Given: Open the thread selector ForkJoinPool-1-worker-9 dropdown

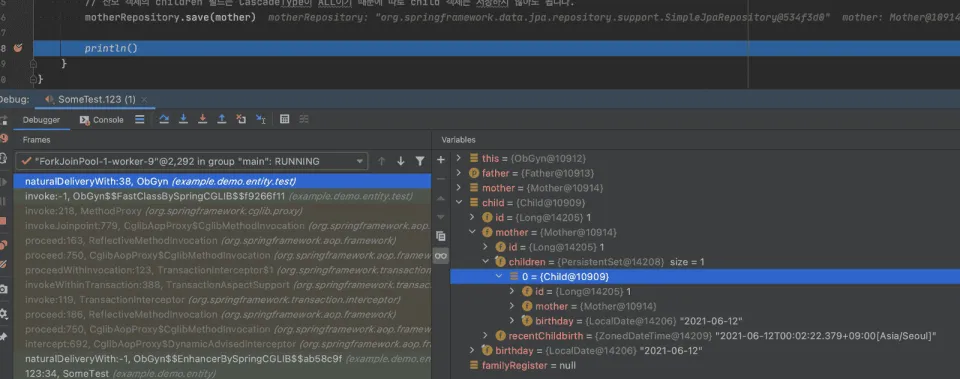Looking at the screenshot, I should [x=192, y=162].
